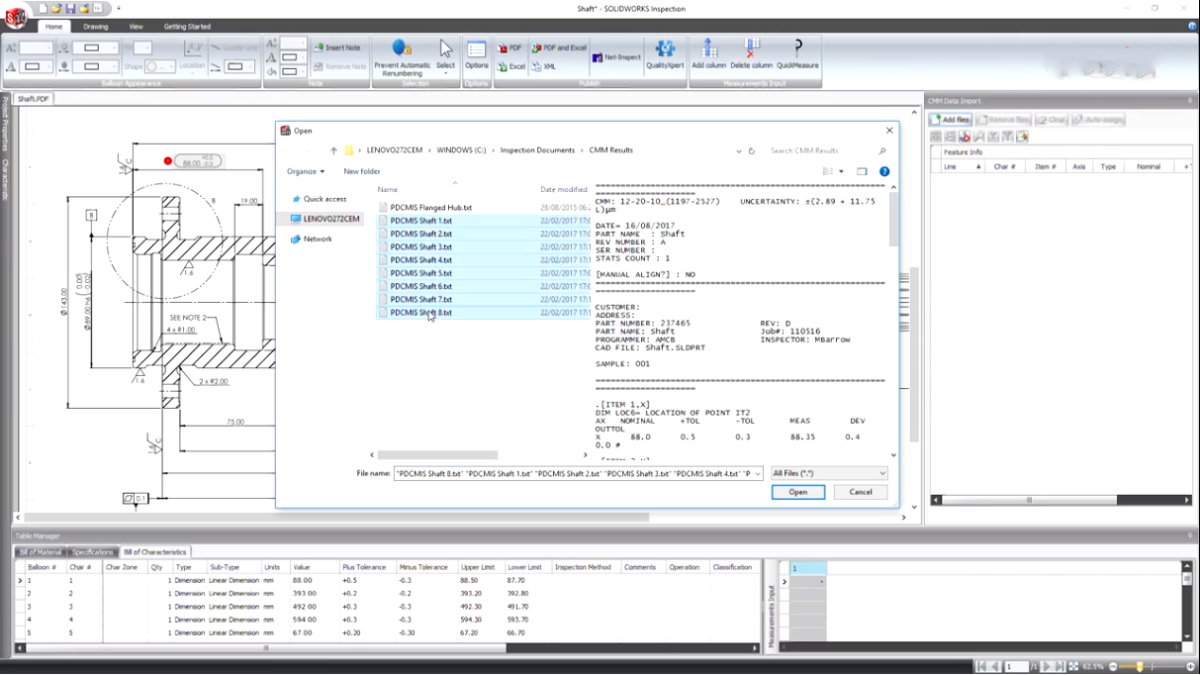Expand the view options dropdown in Open dialog
Viewport: 1200px width, 675px height.
pos(841,171)
